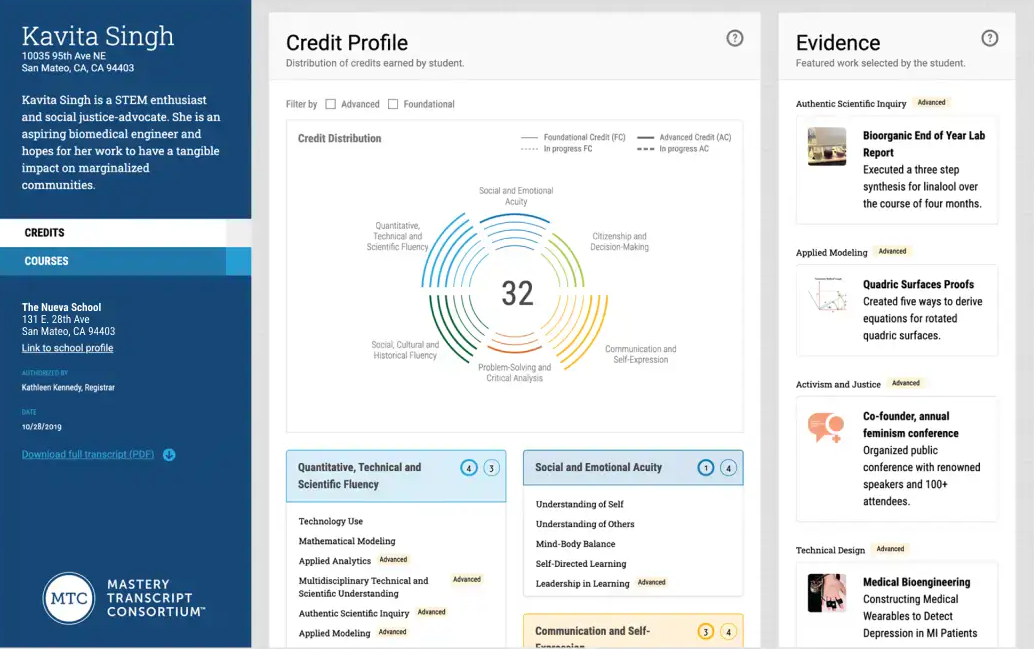Click Download full transcript (PDF) link
Screen dimensions: 1034x649
click(x=88, y=454)
